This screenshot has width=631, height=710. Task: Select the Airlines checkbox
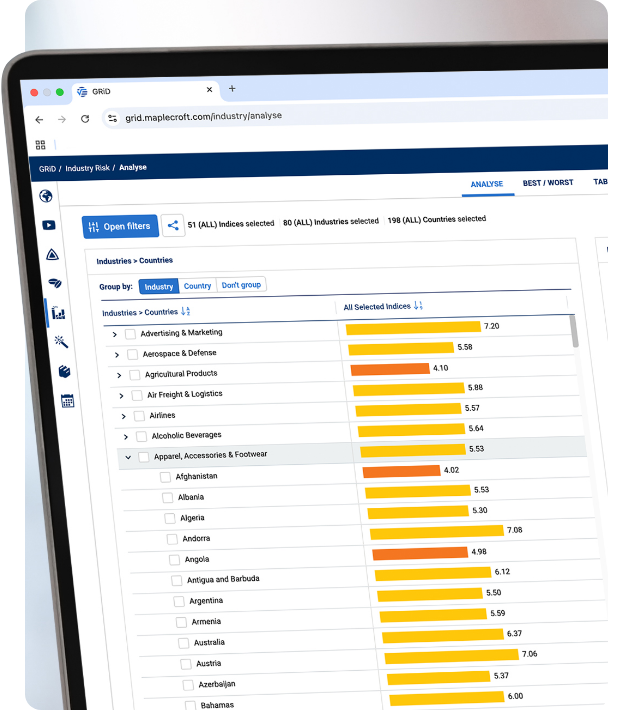[137, 415]
